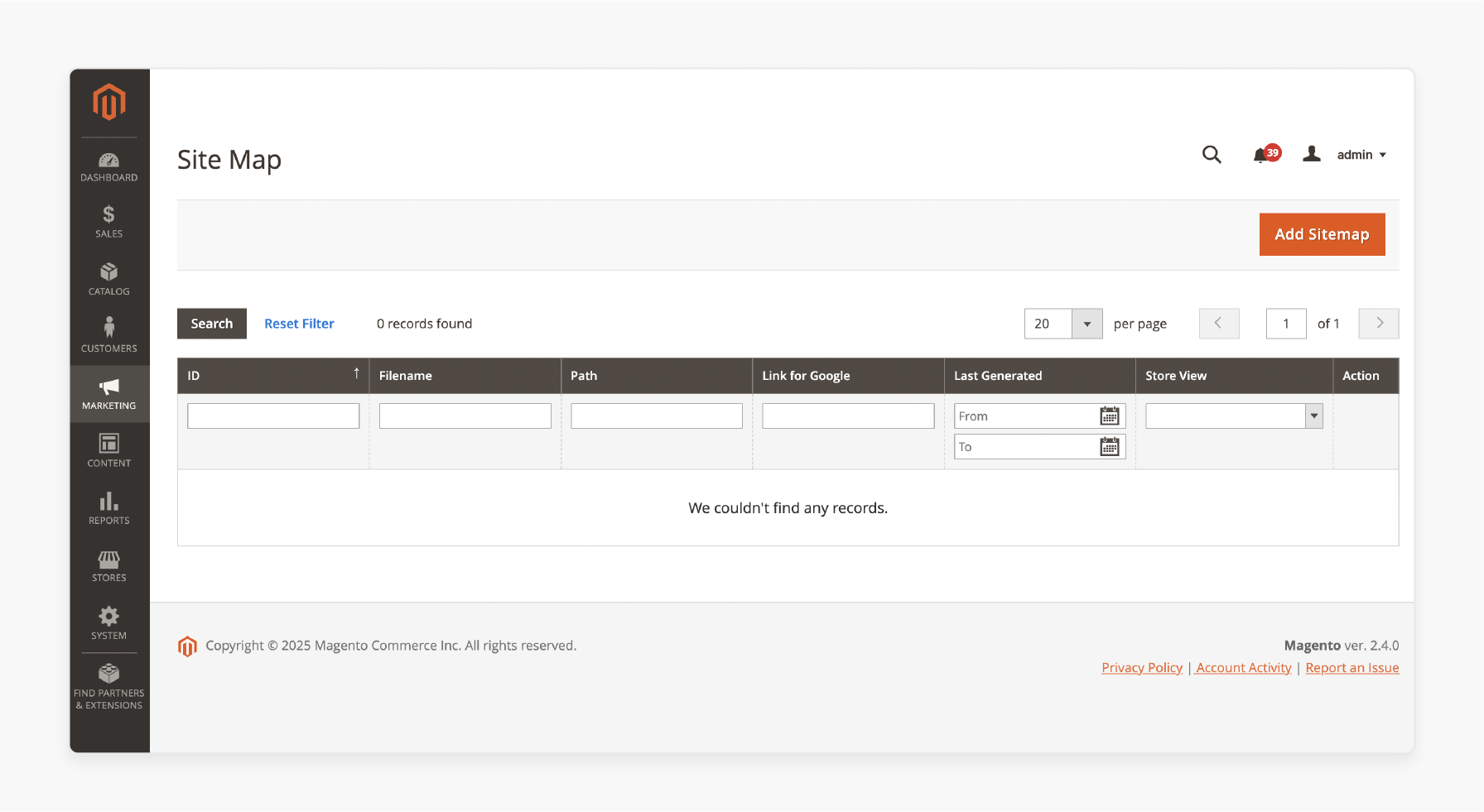Open notifications bell with 39 badge
Image resolution: width=1484 pixels, height=812 pixels.
(x=1266, y=155)
